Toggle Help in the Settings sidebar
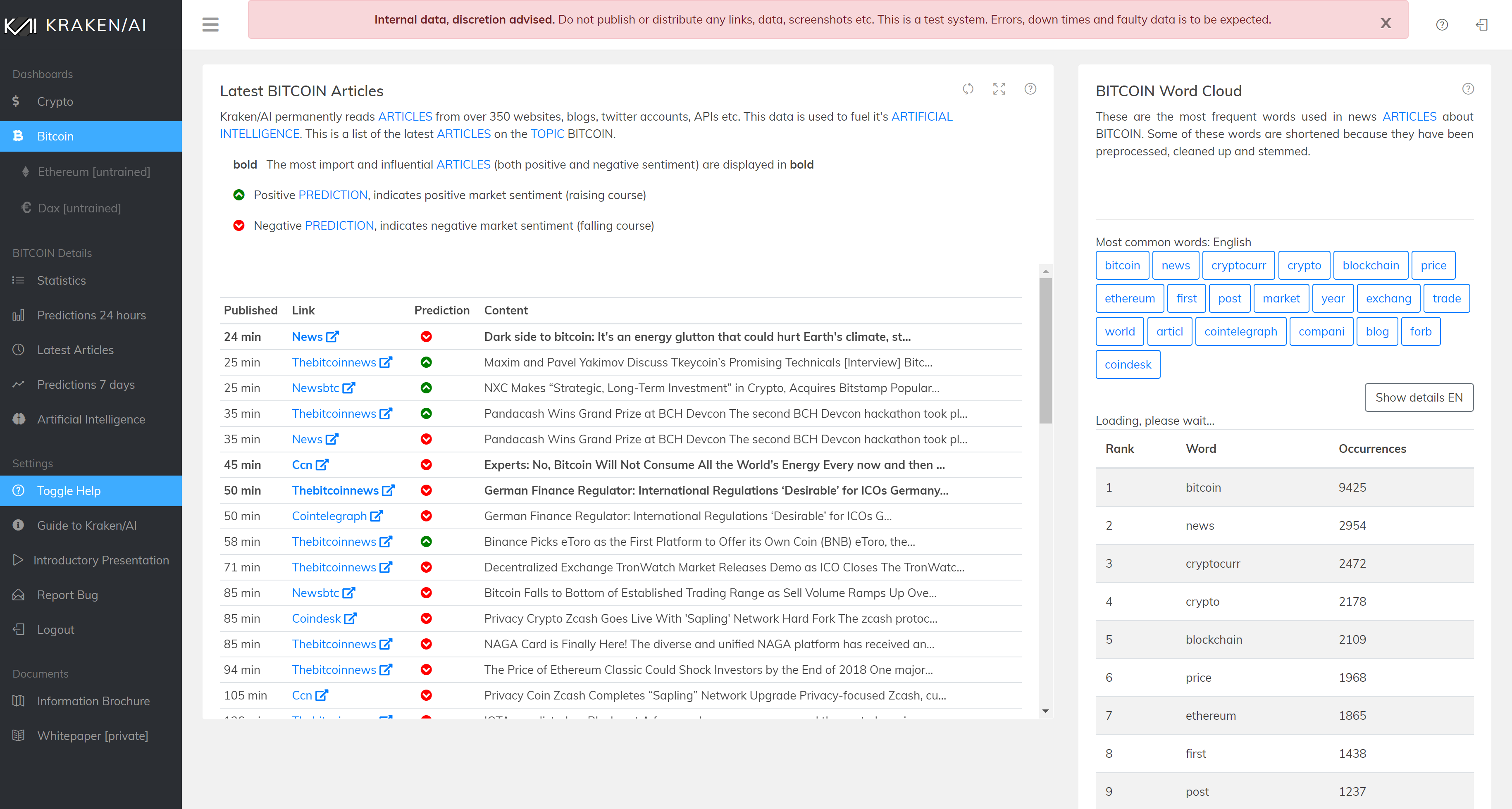 [69, 490]
